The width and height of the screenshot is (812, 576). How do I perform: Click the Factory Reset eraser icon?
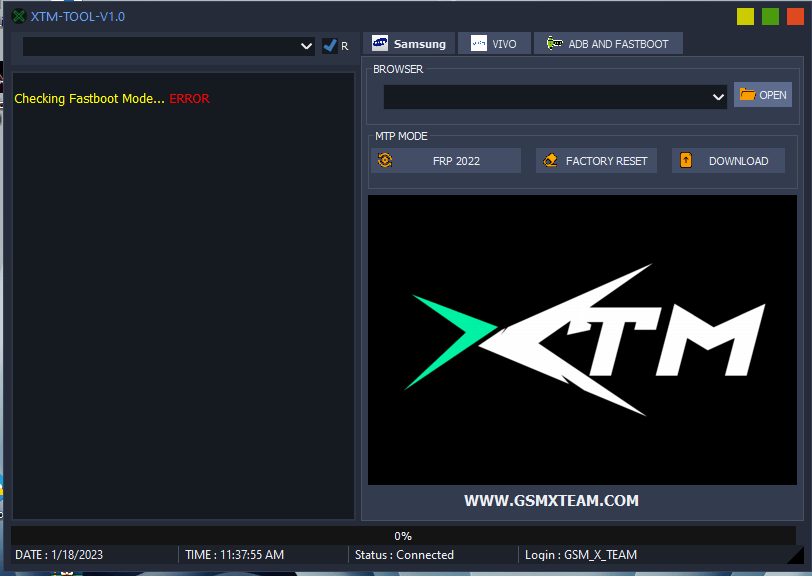click(550, 160)
